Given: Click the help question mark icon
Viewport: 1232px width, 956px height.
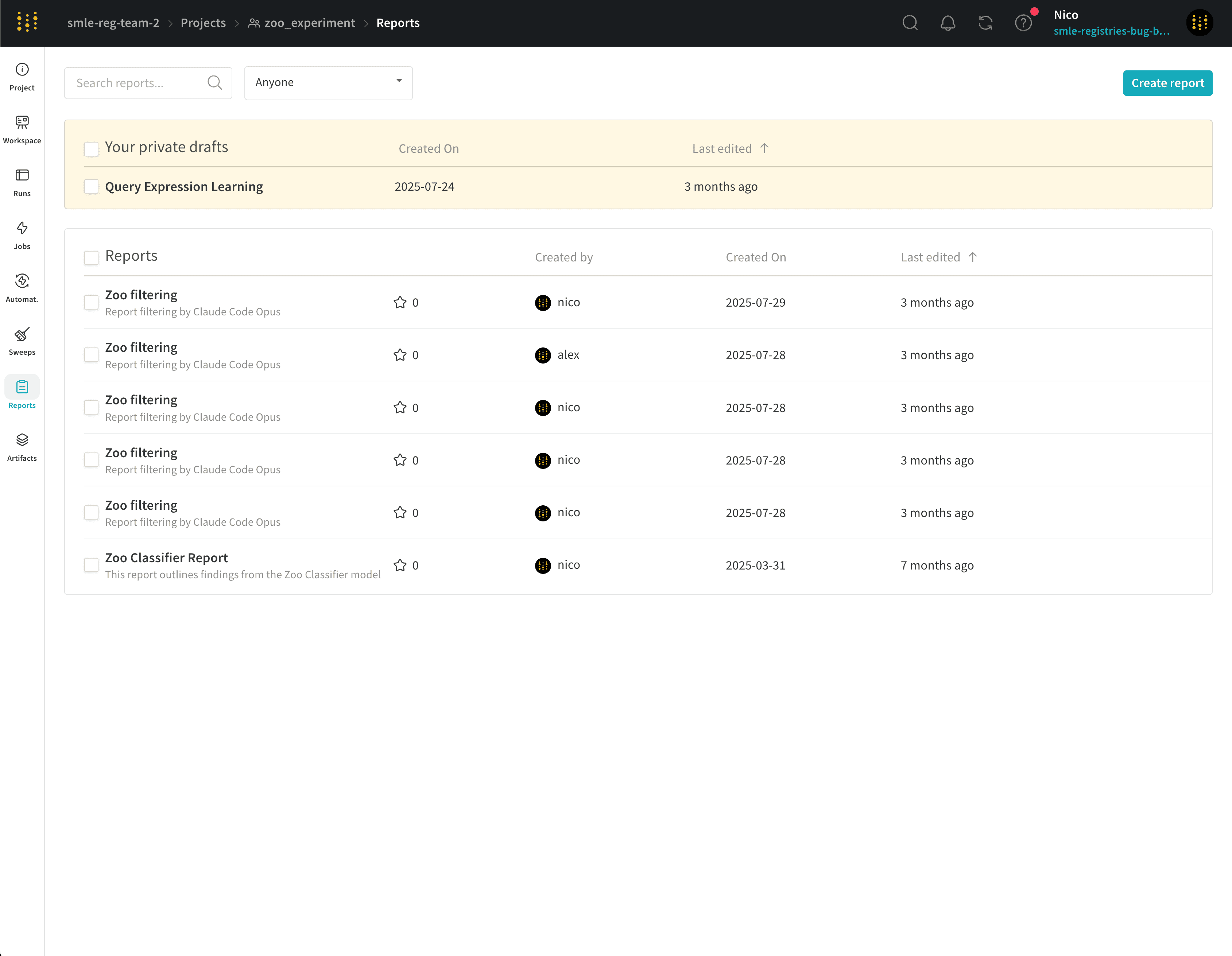Looking at the screenshot, I should coord(1023,23).
